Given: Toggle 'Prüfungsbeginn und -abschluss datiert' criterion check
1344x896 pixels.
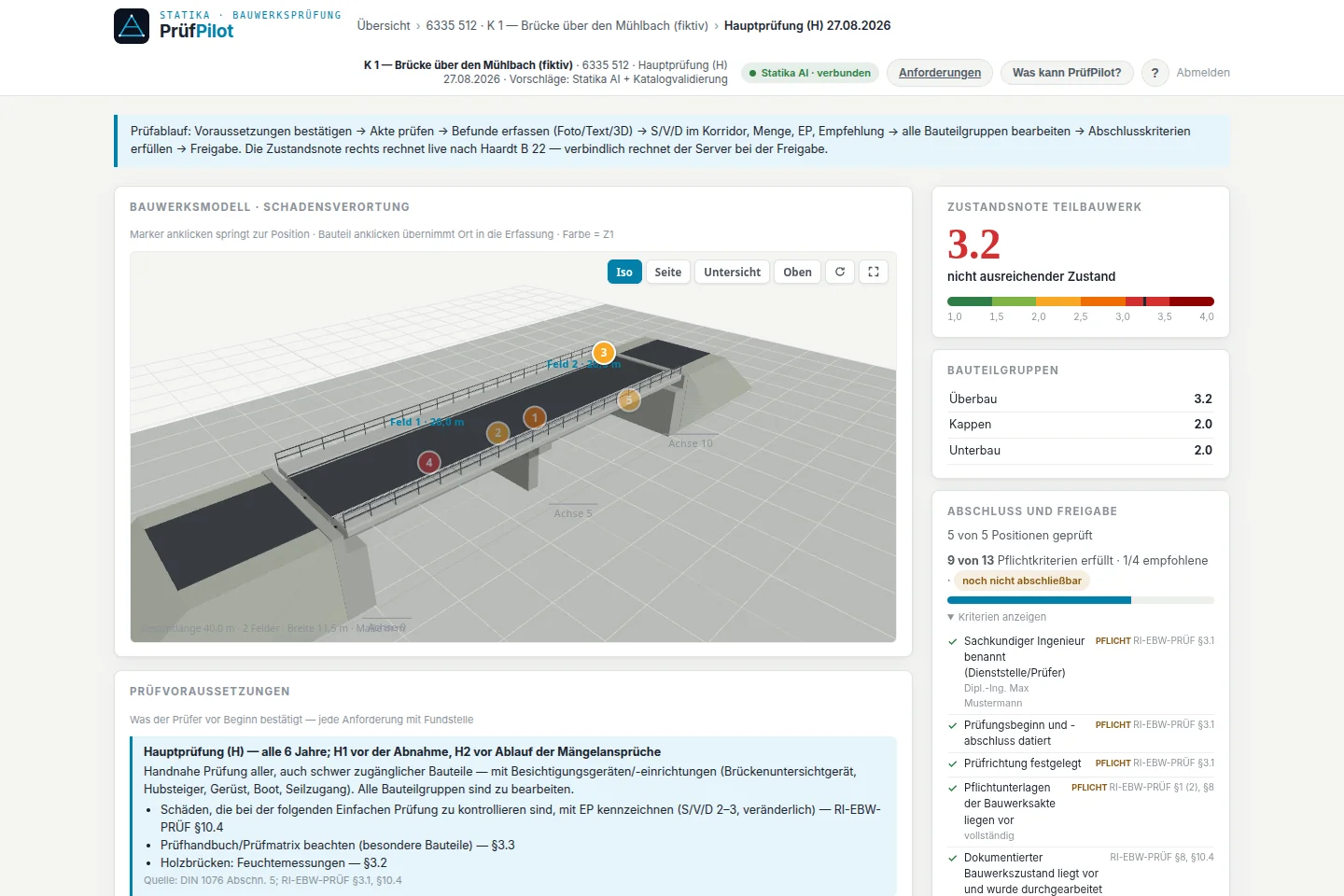Looking at the screenshot, I should (953, 725).
